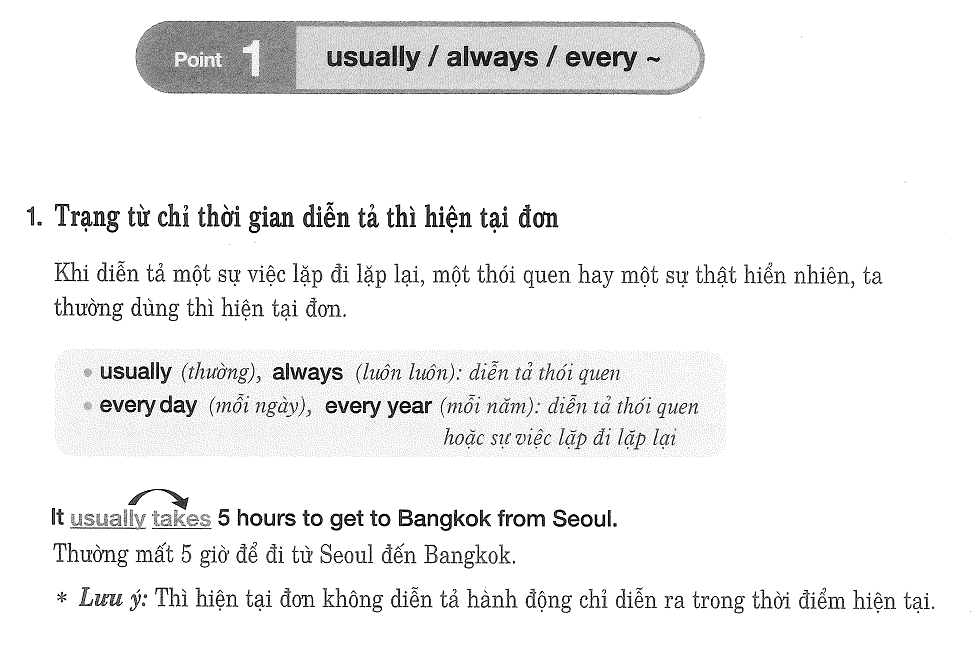Click the section heading 'Trạng từ chỉ thời gian'
The image size is (974, 646).
[x=306, y=217]
